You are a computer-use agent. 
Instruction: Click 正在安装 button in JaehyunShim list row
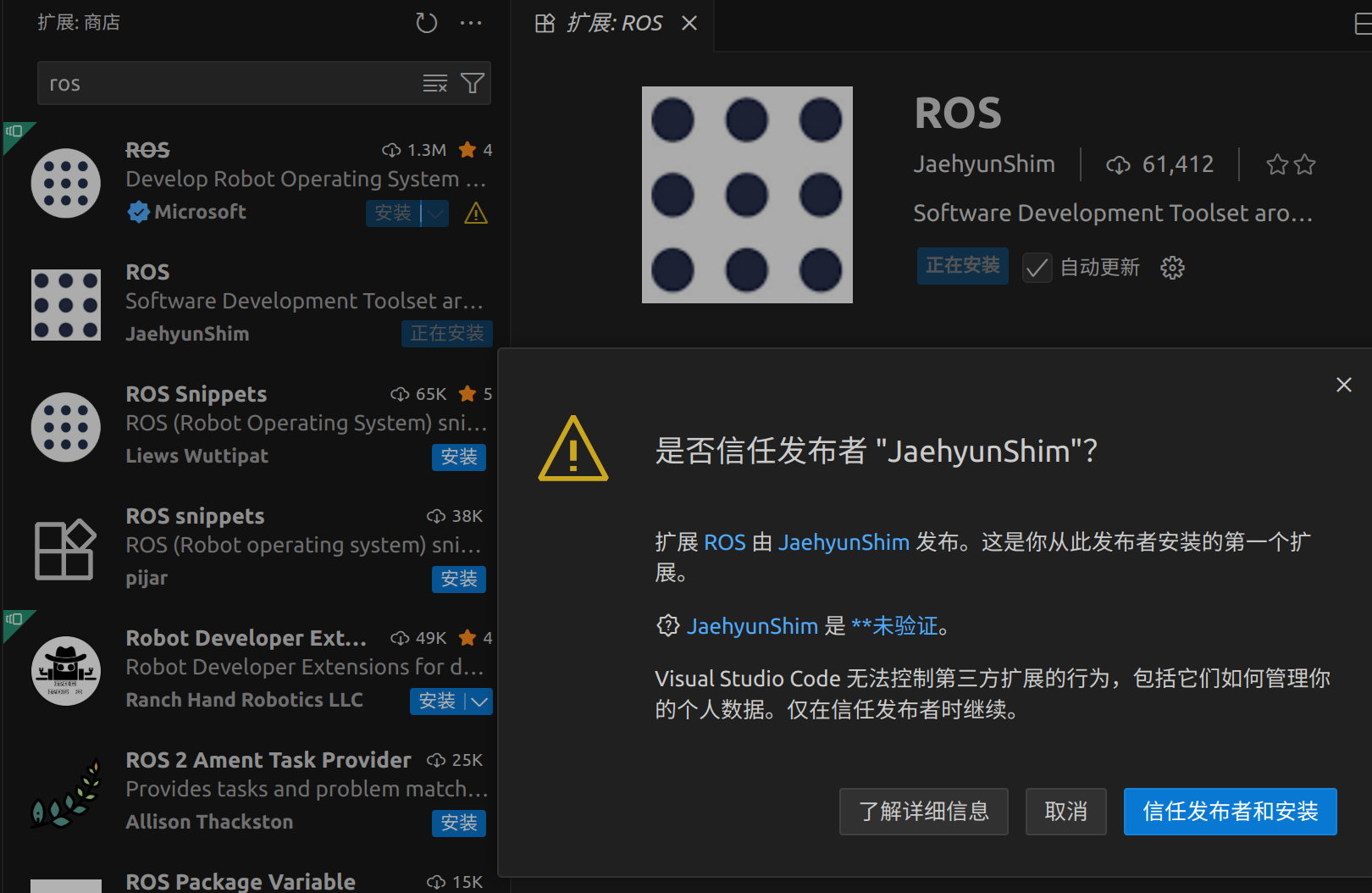(447, 334)
